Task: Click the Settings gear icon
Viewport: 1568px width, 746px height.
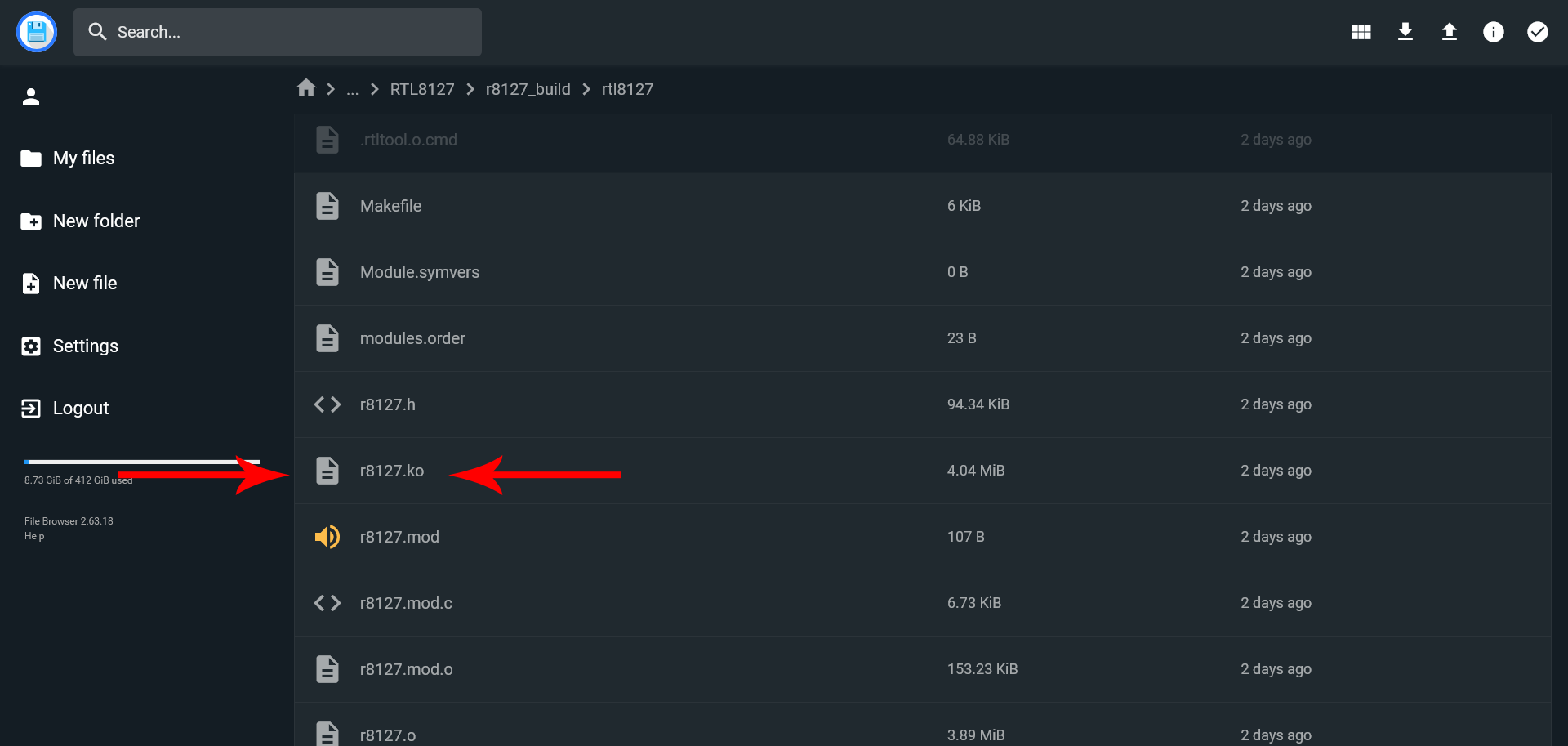Action: tap(31, 346)
